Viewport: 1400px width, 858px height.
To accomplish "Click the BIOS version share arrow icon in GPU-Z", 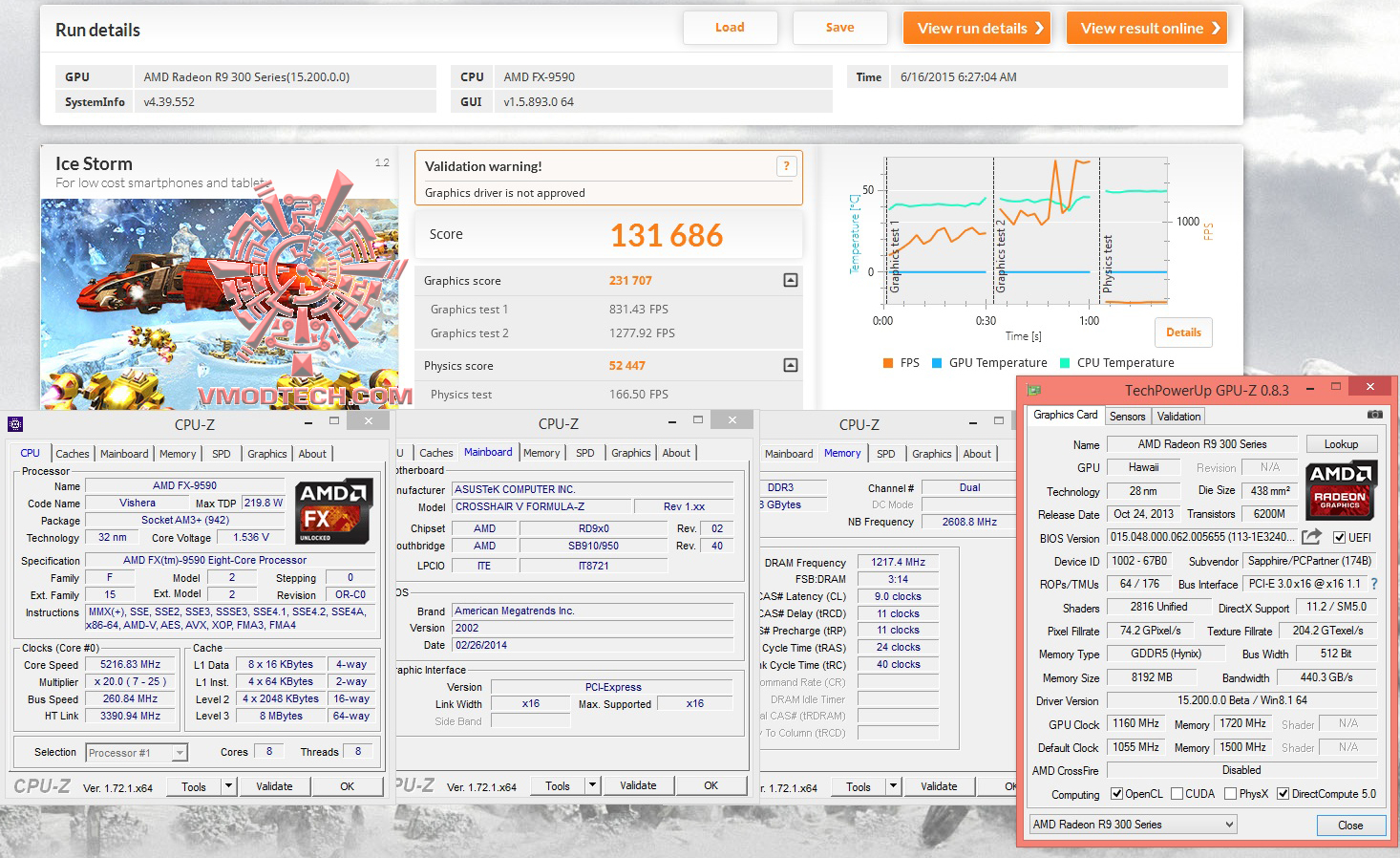I will pos(1312,537).
